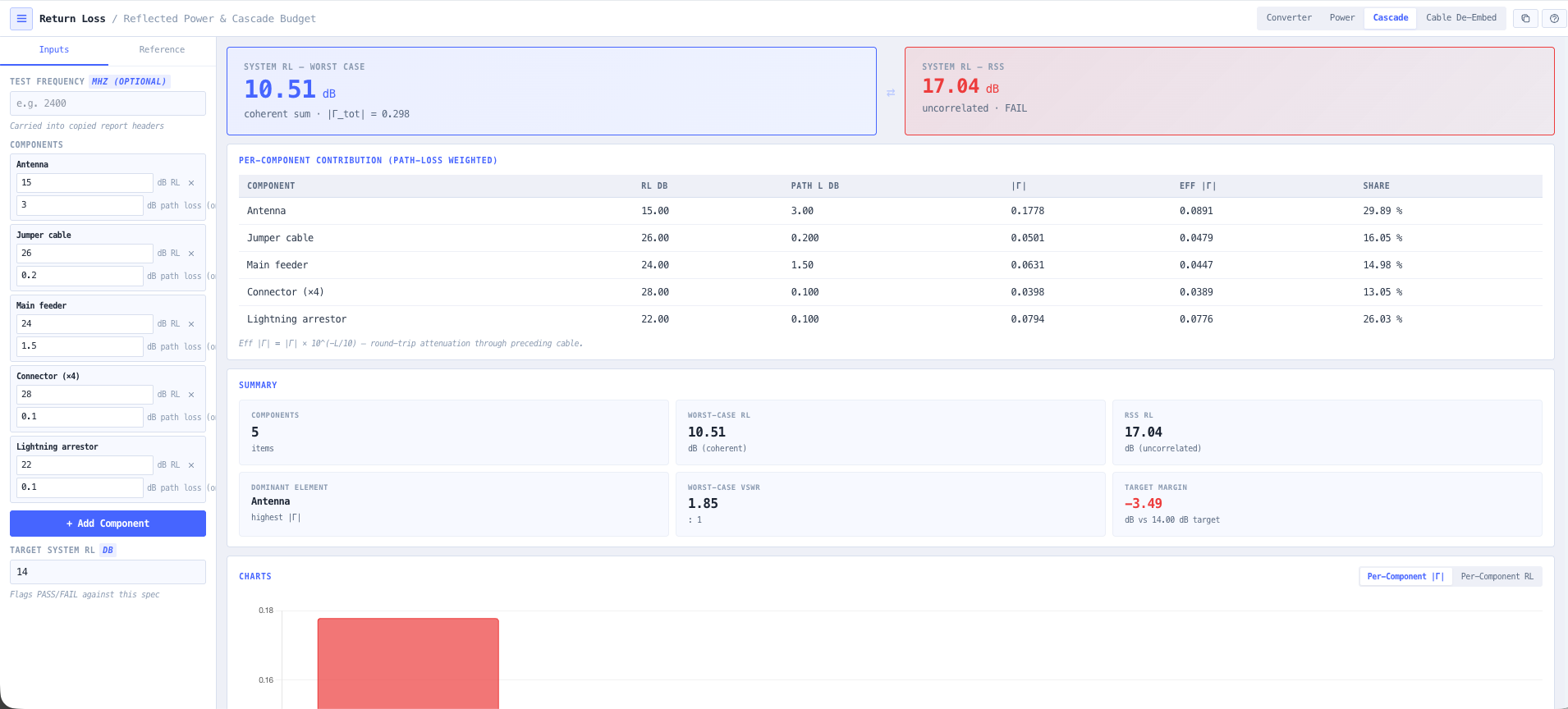The width and height of the screenshot is (1568, 709).
Task: Click the red Antenna chart bar
Action: (x=408, y=663)
